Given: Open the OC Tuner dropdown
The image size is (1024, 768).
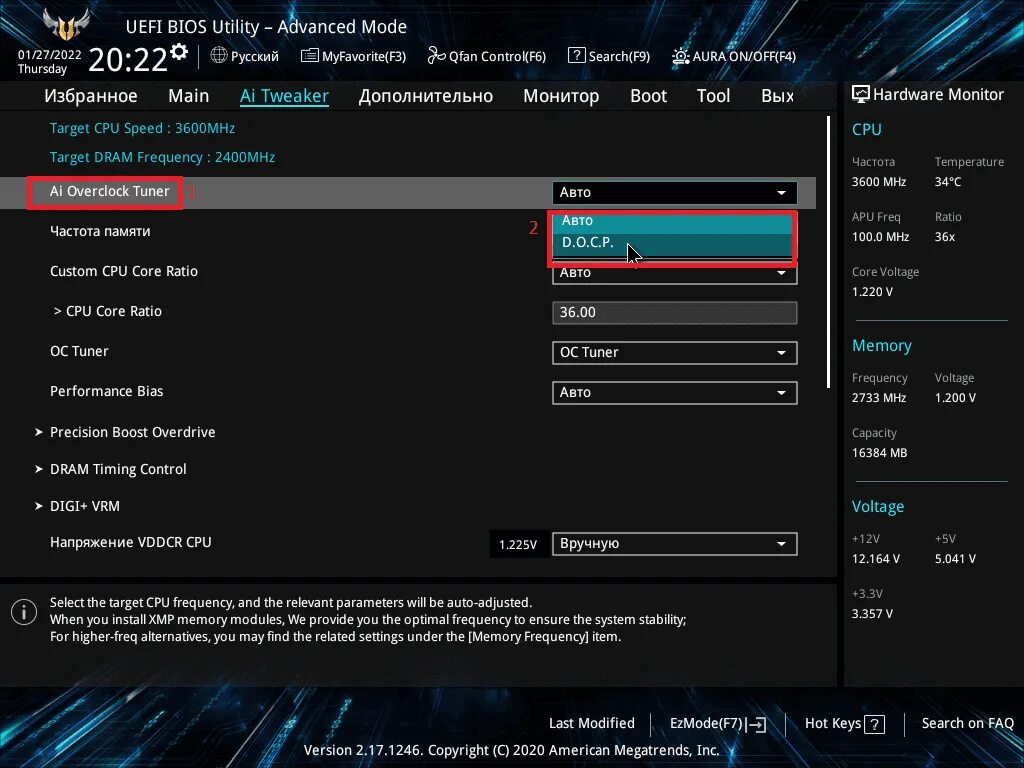Looking at the screenshot, I should (x=675, y=353).
